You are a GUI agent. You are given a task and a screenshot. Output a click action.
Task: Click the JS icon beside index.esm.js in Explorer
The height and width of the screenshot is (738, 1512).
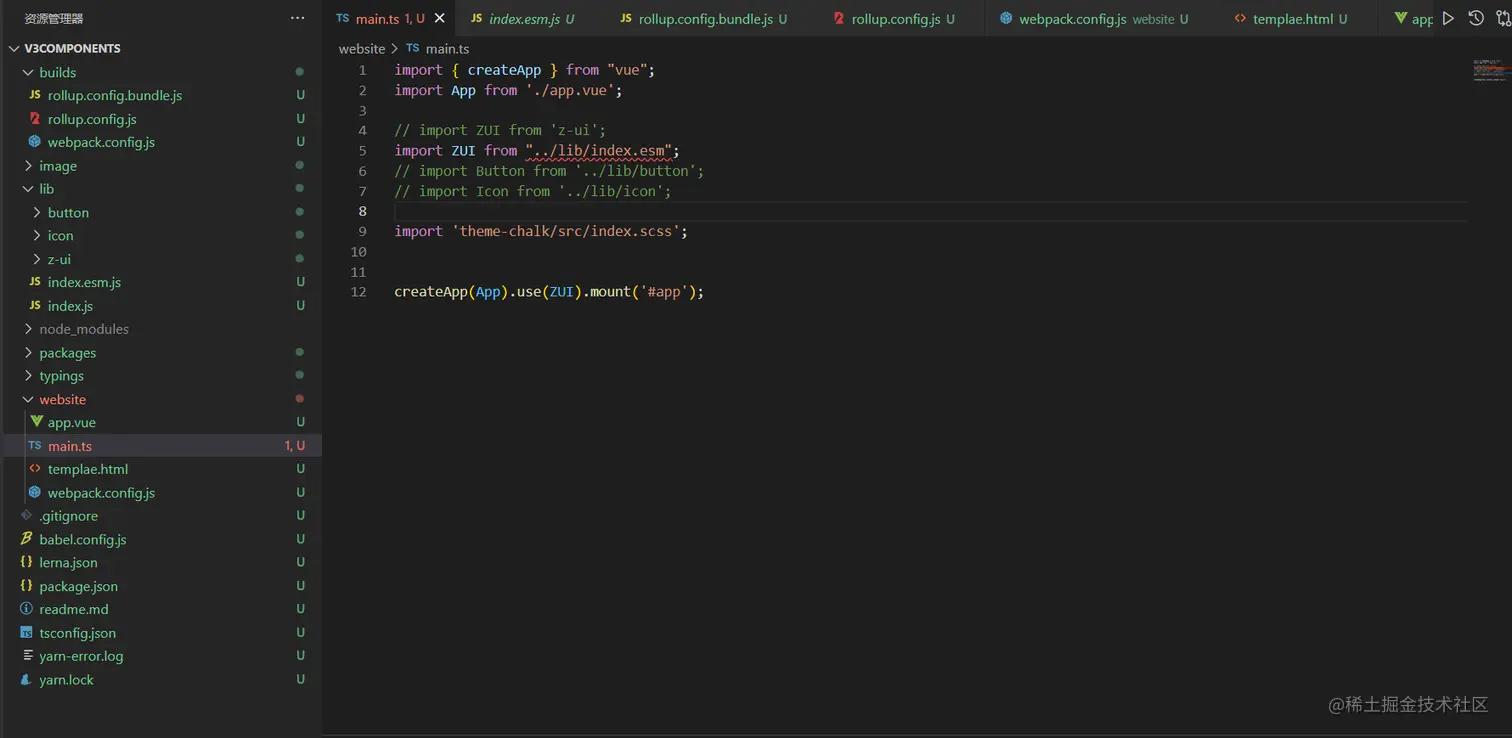[x=35, y=282]
